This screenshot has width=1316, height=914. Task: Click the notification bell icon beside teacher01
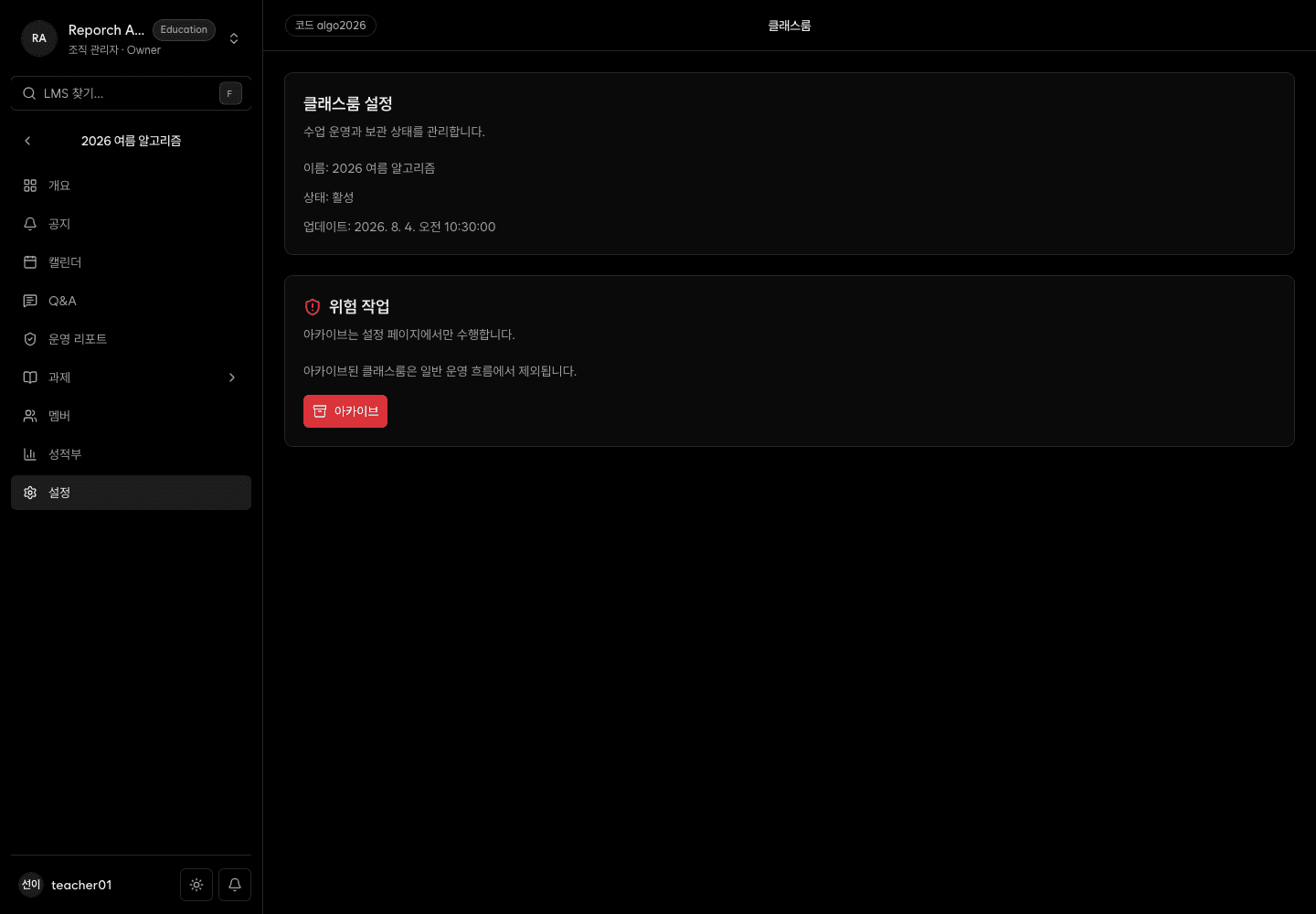[x=235, y=885]
